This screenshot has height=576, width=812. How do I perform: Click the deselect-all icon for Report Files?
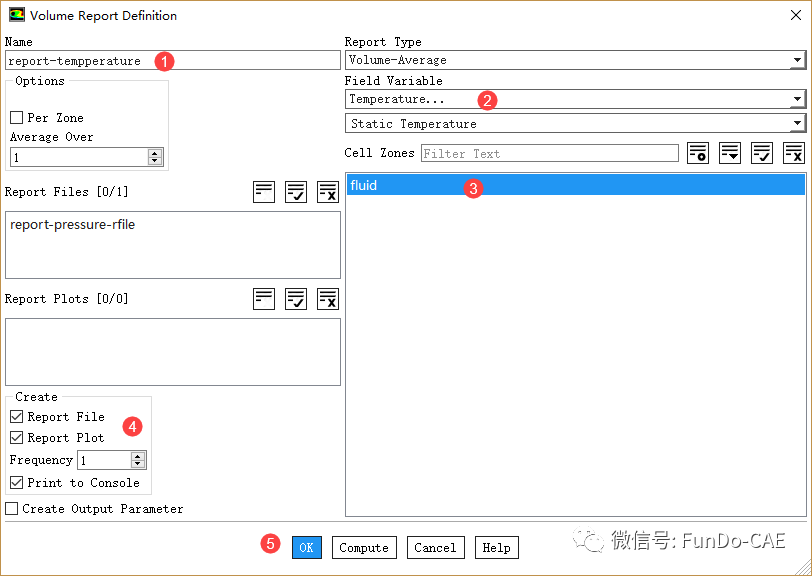[328, 192]
